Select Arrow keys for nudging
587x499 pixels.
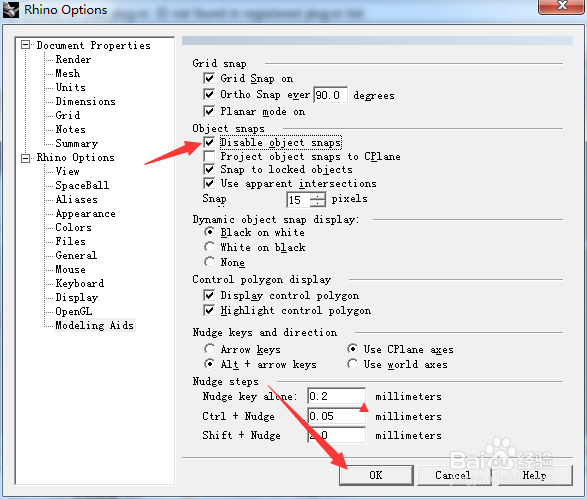210,349
